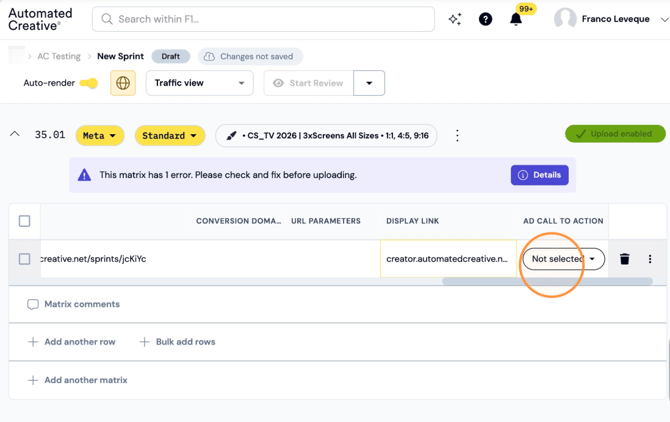Click Bulk add rows
Screen dimensions: 670x422
point(177,342)
